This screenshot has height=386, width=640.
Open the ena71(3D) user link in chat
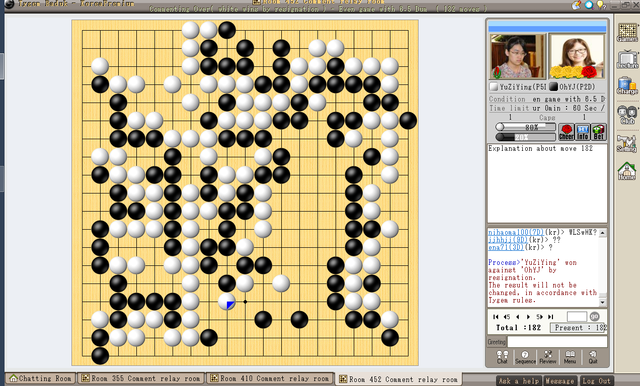tap(506, 247)
